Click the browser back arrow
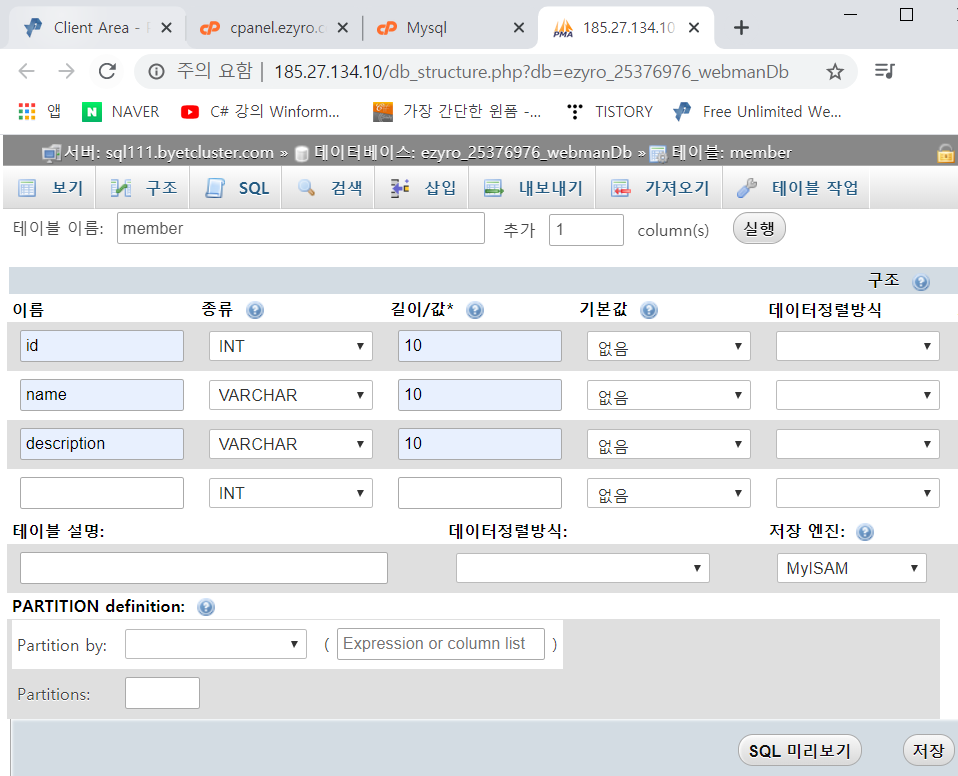 (26, 71)
